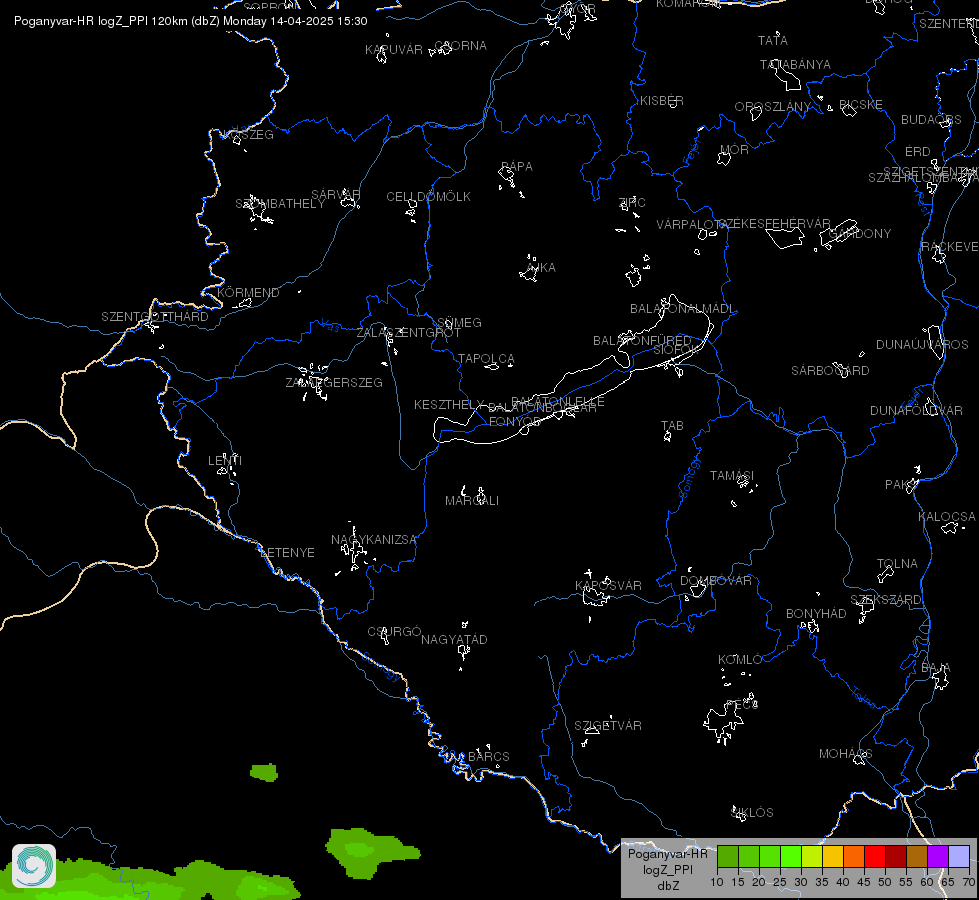Click the MOHÁCS city label
Viewport: 979px width, 900px height.
coord(845,753)
